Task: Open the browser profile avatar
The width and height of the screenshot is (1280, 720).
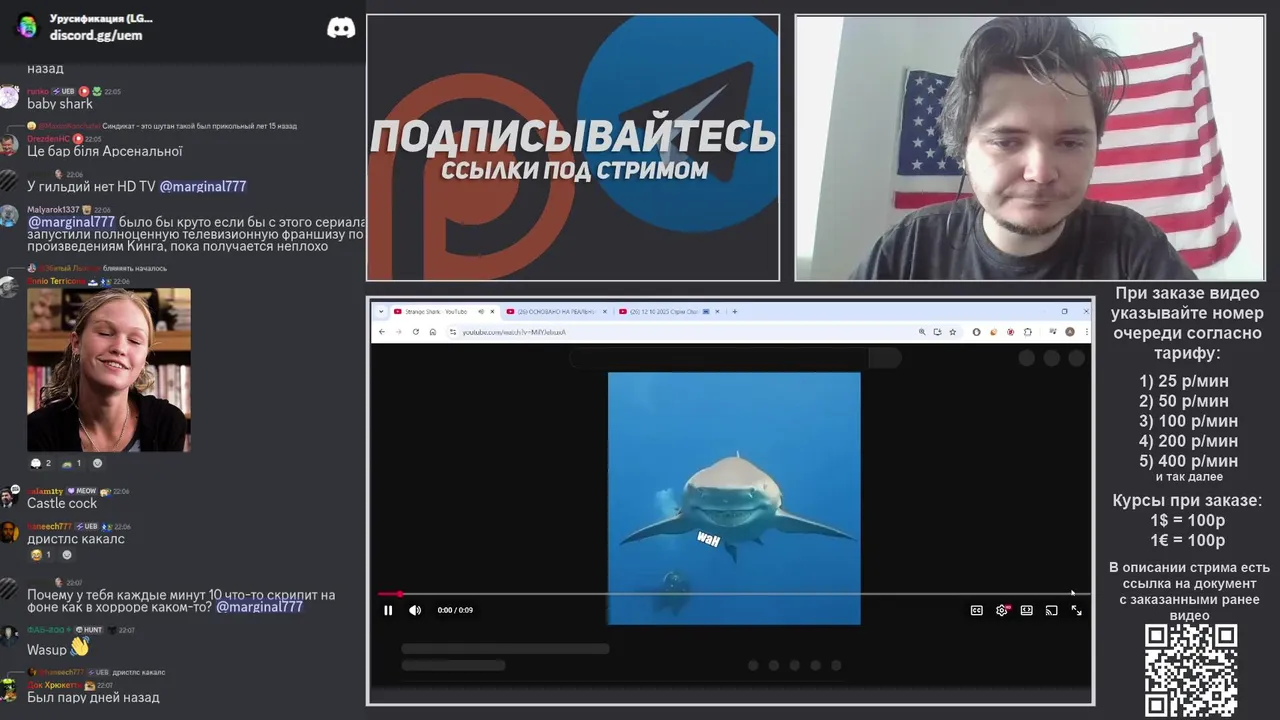Action: pos(1070,332)
